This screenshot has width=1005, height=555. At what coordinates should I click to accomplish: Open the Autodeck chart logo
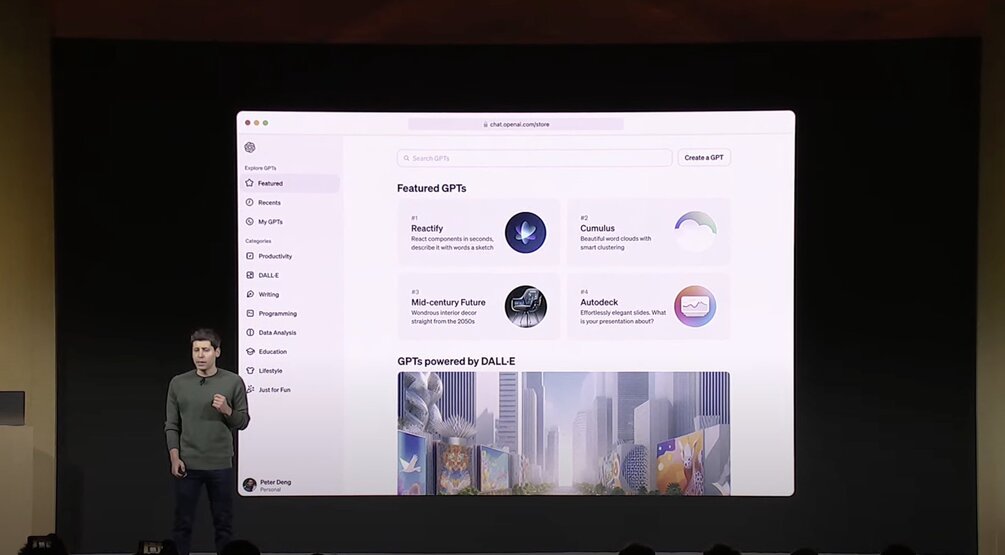coord(695,306)
